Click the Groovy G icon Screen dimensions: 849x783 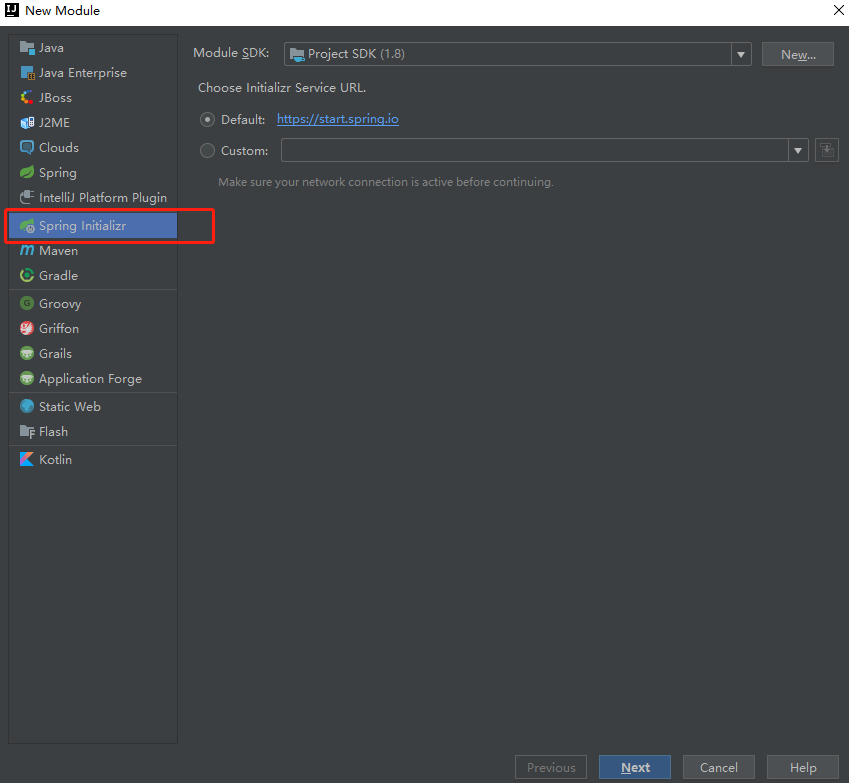27,303
